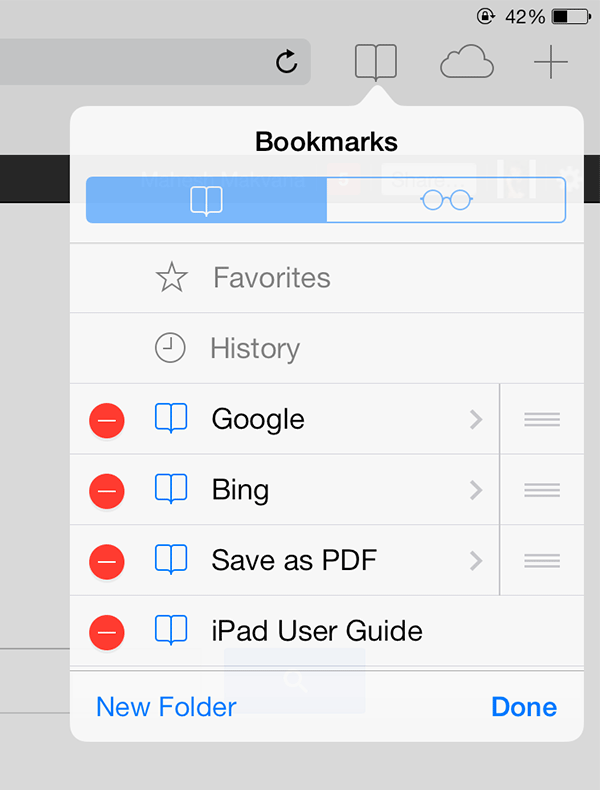Tap red delete icon beside Google
The width and height of the screenshot is (600, 790).
tap(107, 420)
